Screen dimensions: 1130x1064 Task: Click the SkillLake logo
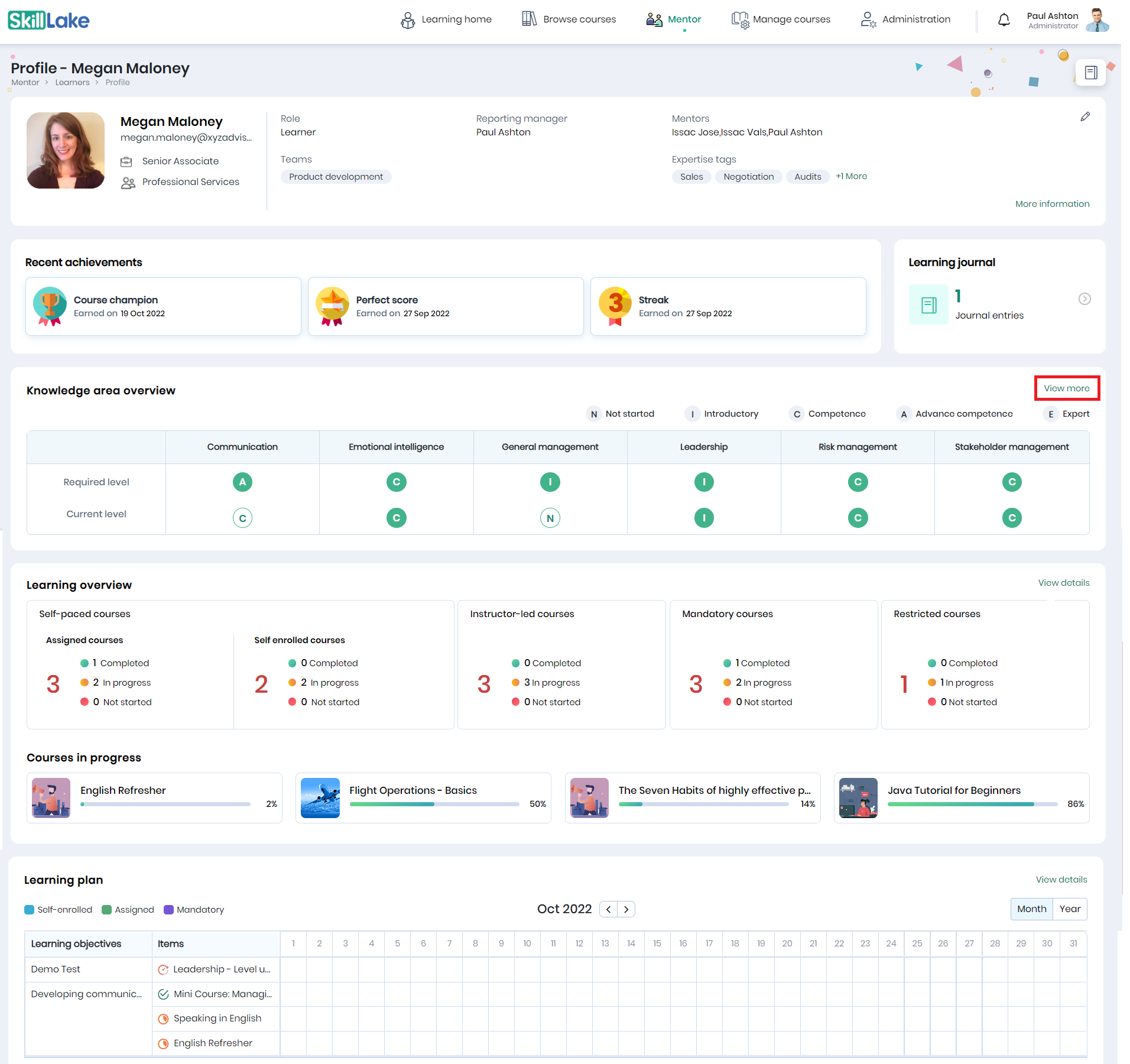pos(48,20)
